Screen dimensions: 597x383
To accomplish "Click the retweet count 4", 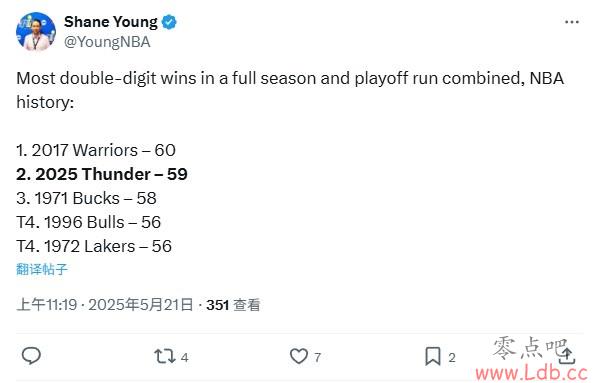I will tap(184, 357).
